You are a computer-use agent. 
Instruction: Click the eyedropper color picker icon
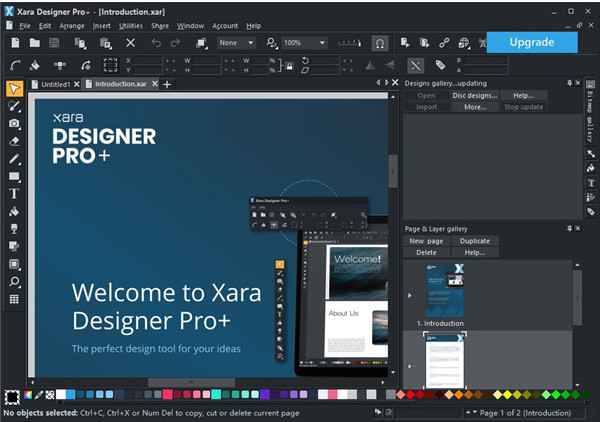coord(39,395)
